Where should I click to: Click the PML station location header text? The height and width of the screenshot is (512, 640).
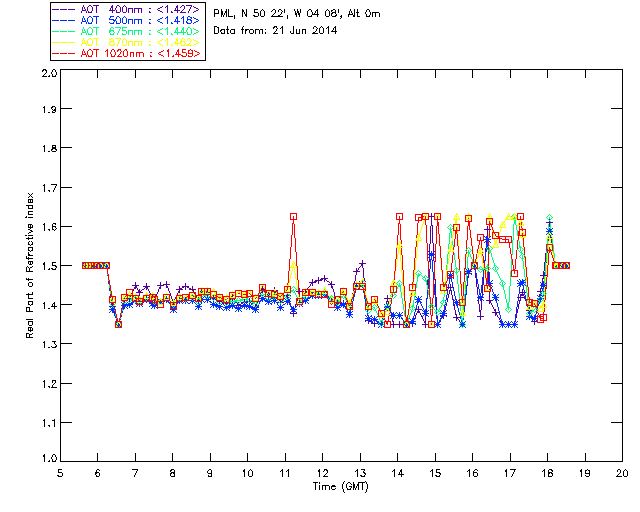(x=297, y=14)
